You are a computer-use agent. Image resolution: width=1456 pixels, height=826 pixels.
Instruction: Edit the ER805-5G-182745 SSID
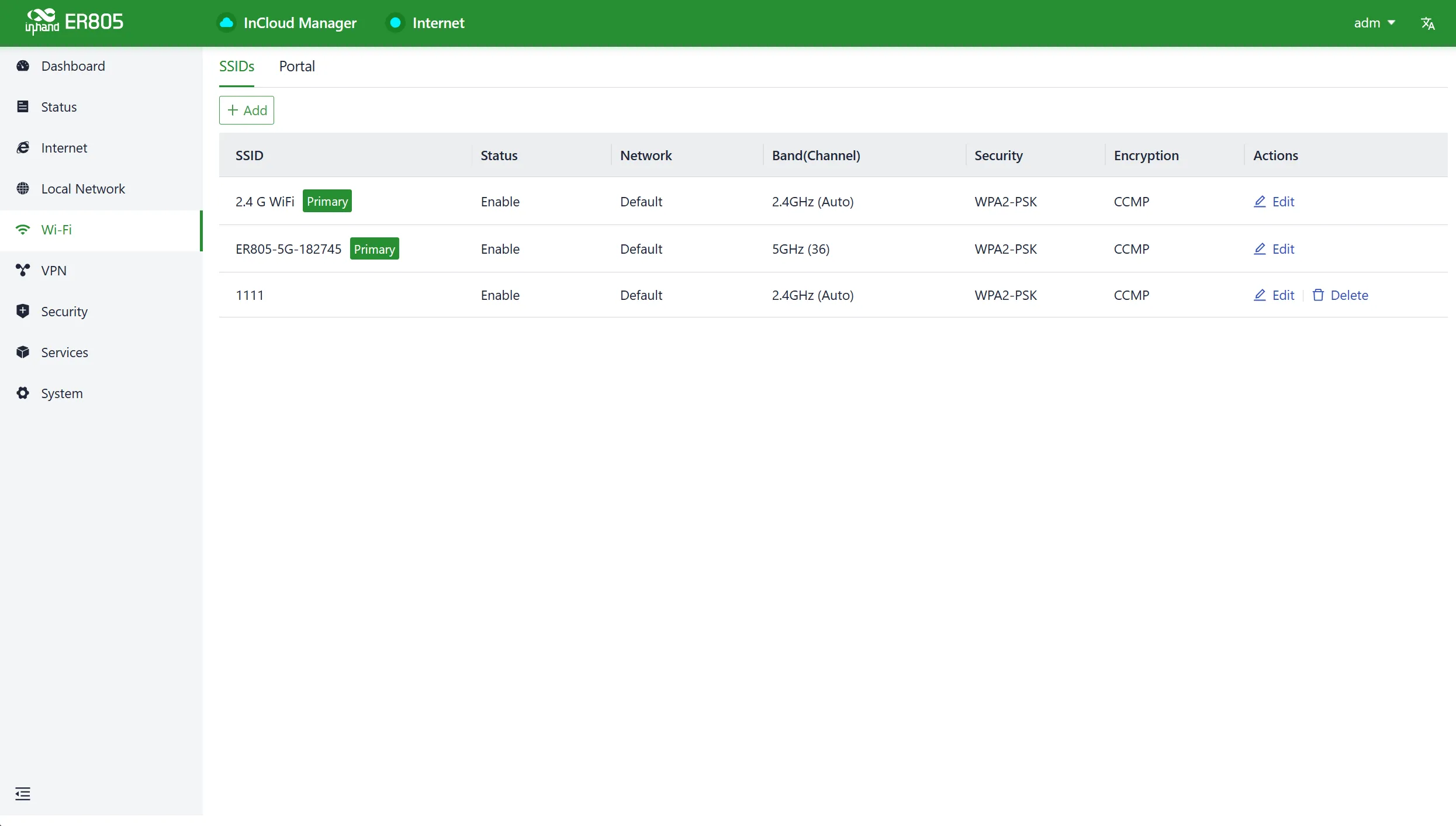tap(1274, 248)
